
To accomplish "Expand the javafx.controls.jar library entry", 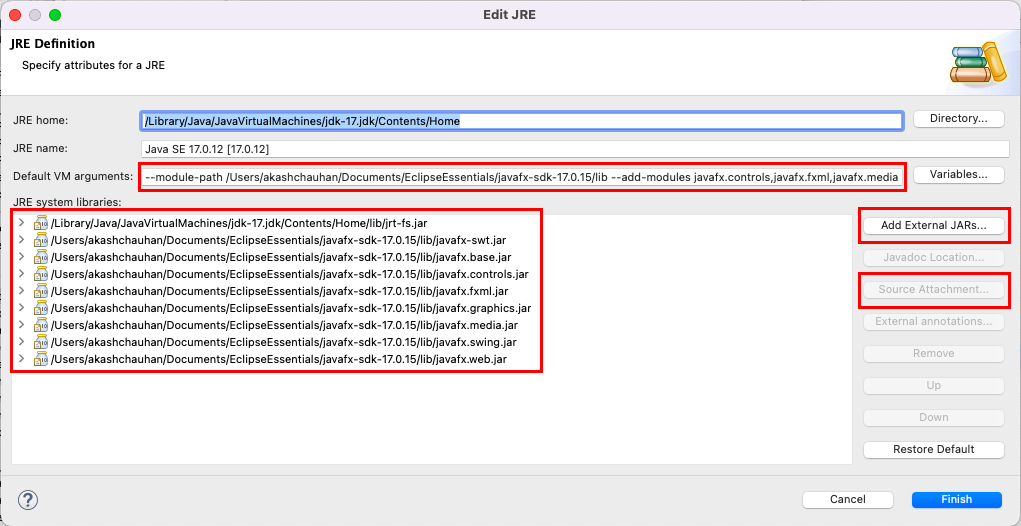I will coord(21,273).
